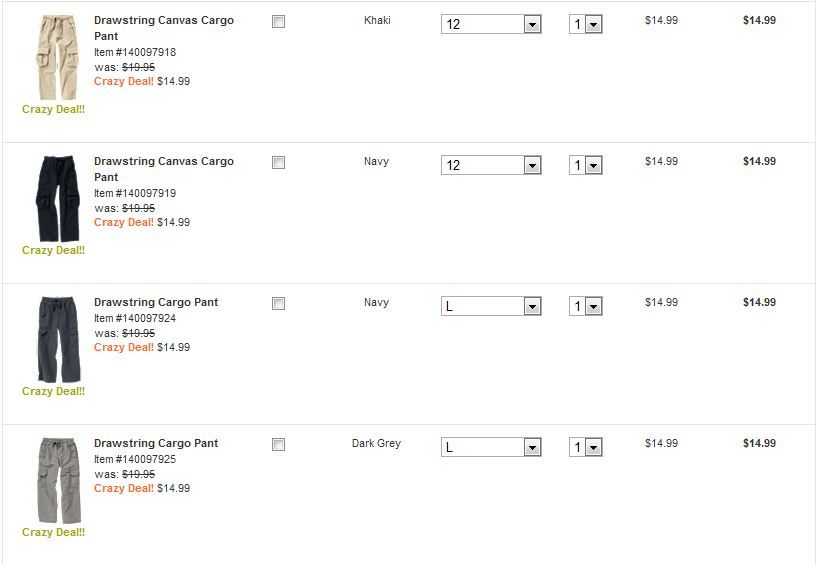
Task: Expand quantity dropdown for dark grey pant
Action: coord(586,447)
